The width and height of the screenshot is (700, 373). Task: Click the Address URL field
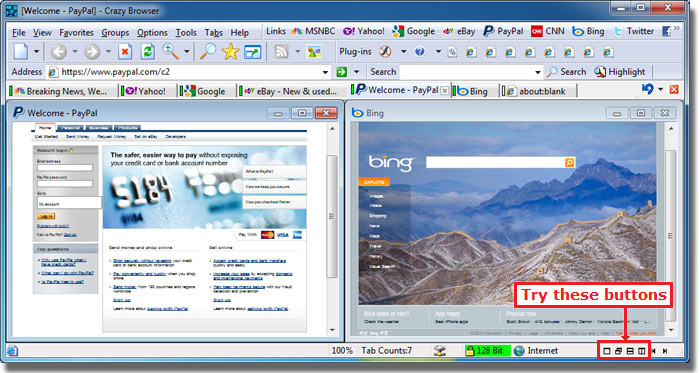point(189,72)
